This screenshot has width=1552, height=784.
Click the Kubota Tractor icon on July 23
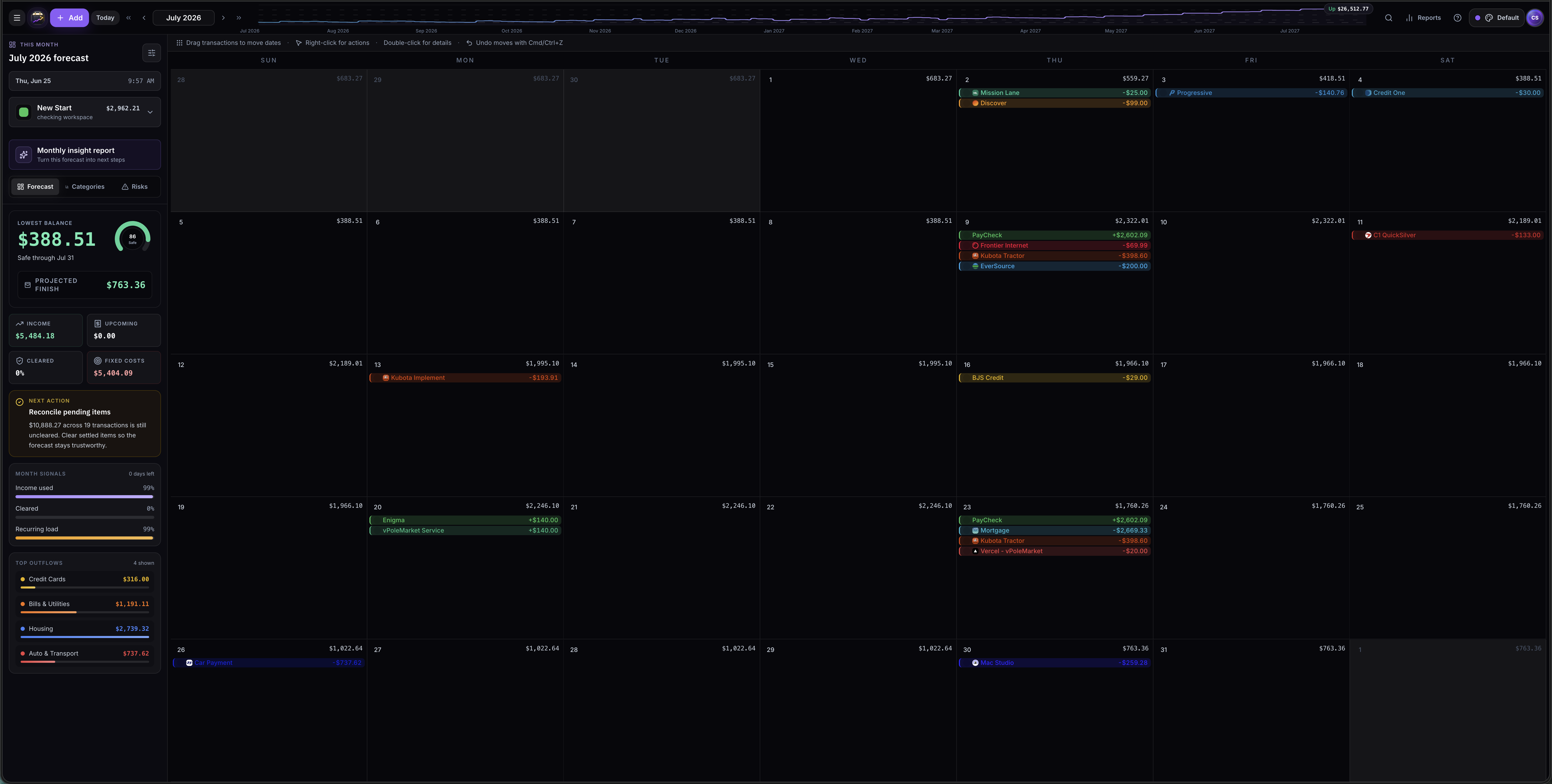point(975,541)
